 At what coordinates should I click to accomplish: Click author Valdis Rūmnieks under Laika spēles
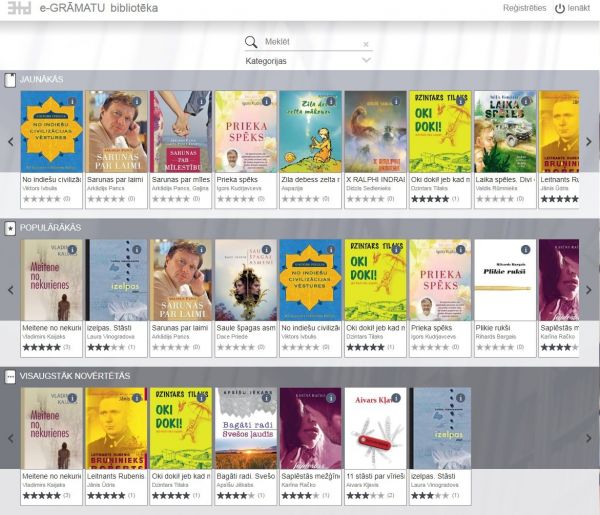click(x=497, y=188)
